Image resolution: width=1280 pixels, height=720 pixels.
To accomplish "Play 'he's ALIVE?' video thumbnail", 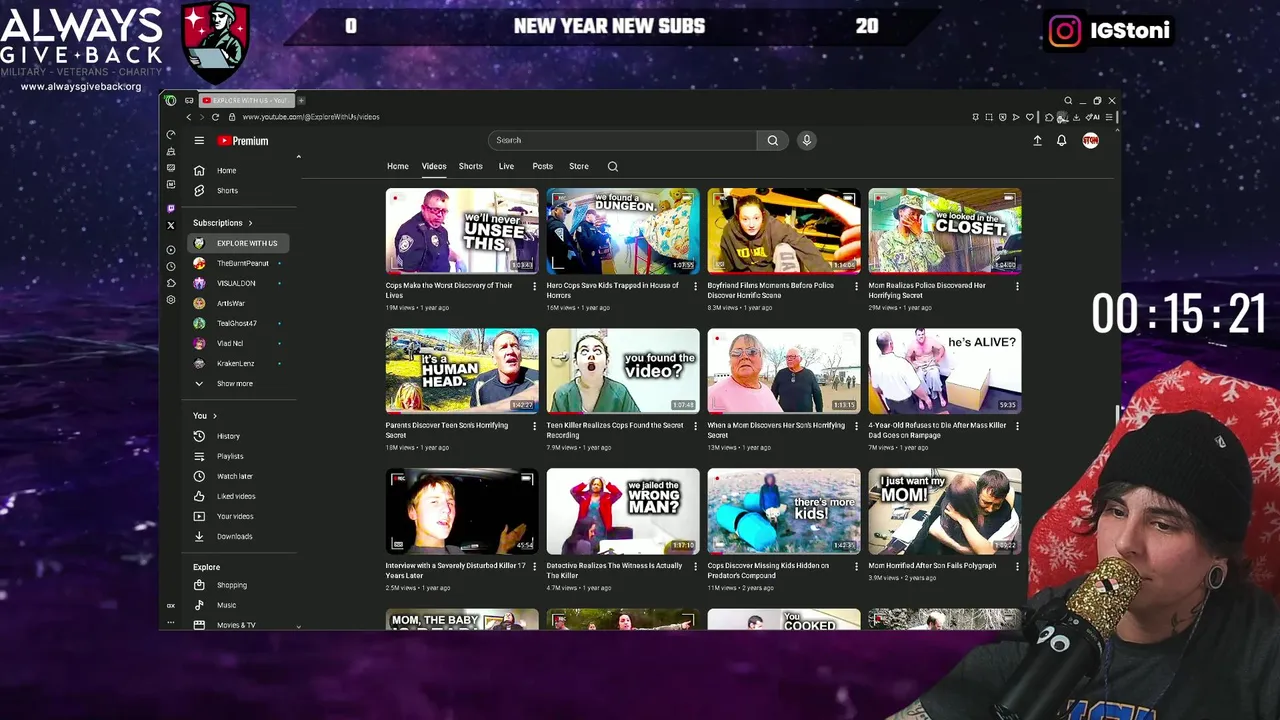I will click(x=945, y=371).
